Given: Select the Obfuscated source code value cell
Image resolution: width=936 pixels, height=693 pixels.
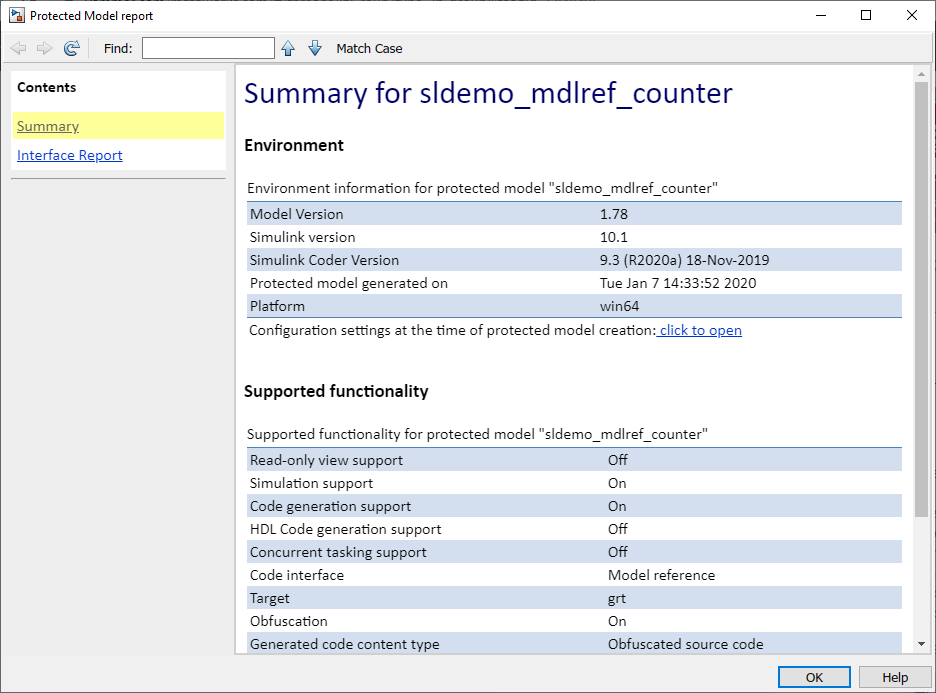Looking at the screenshot, I should 685,644.
